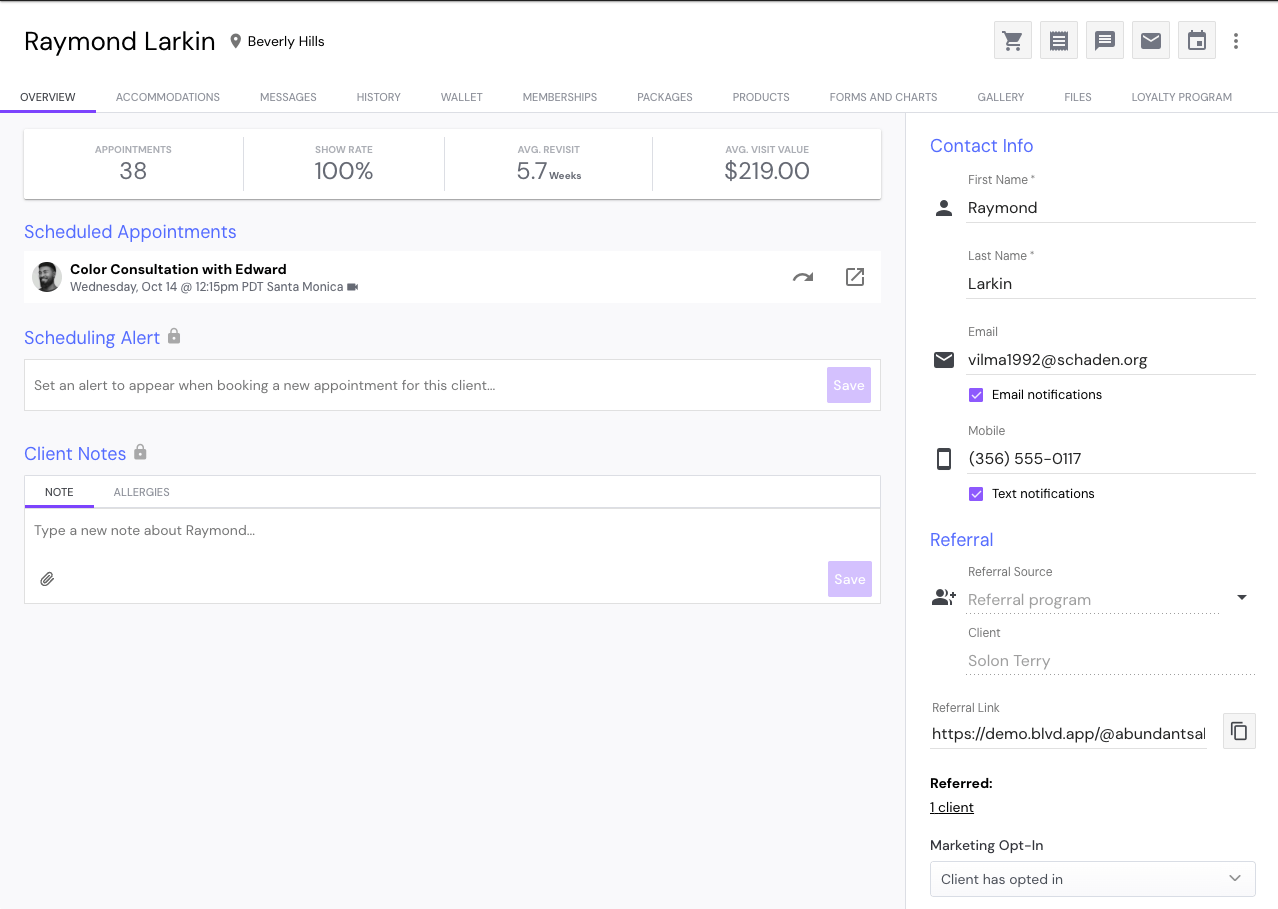Screen dimensions: 1278x909
Task: Click the paperclip attachment icon
Action: [47, 579]
